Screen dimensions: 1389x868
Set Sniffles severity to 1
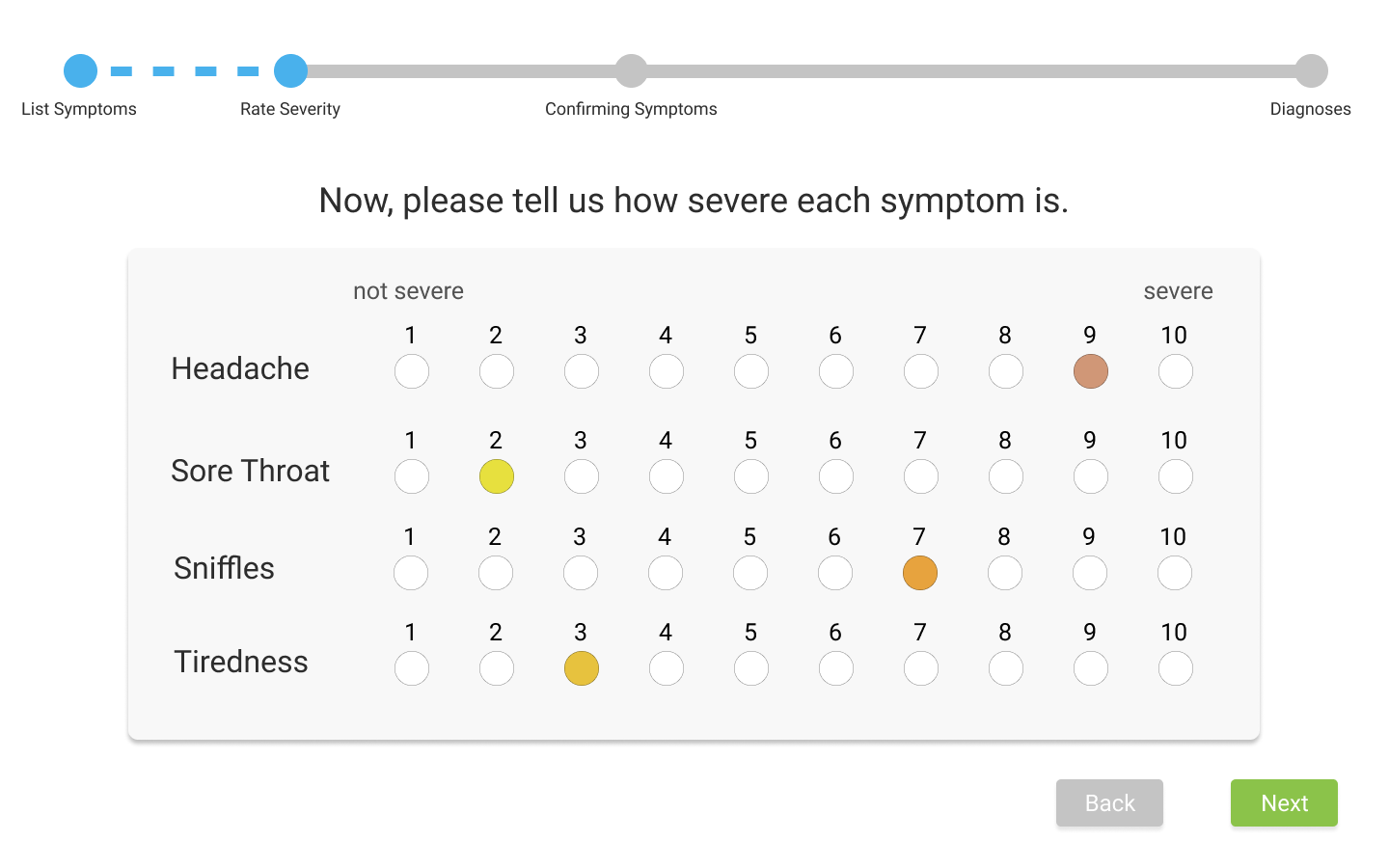411,572
